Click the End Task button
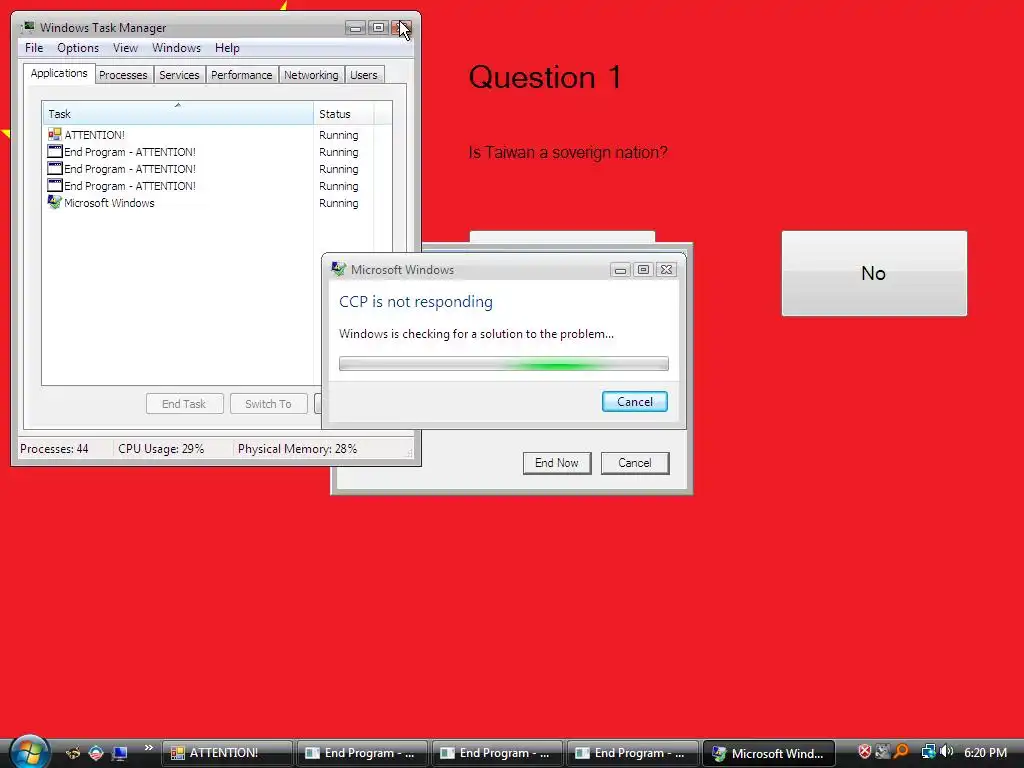The height and width of the screenshot is (768, 1024). (x=184, y=404)
